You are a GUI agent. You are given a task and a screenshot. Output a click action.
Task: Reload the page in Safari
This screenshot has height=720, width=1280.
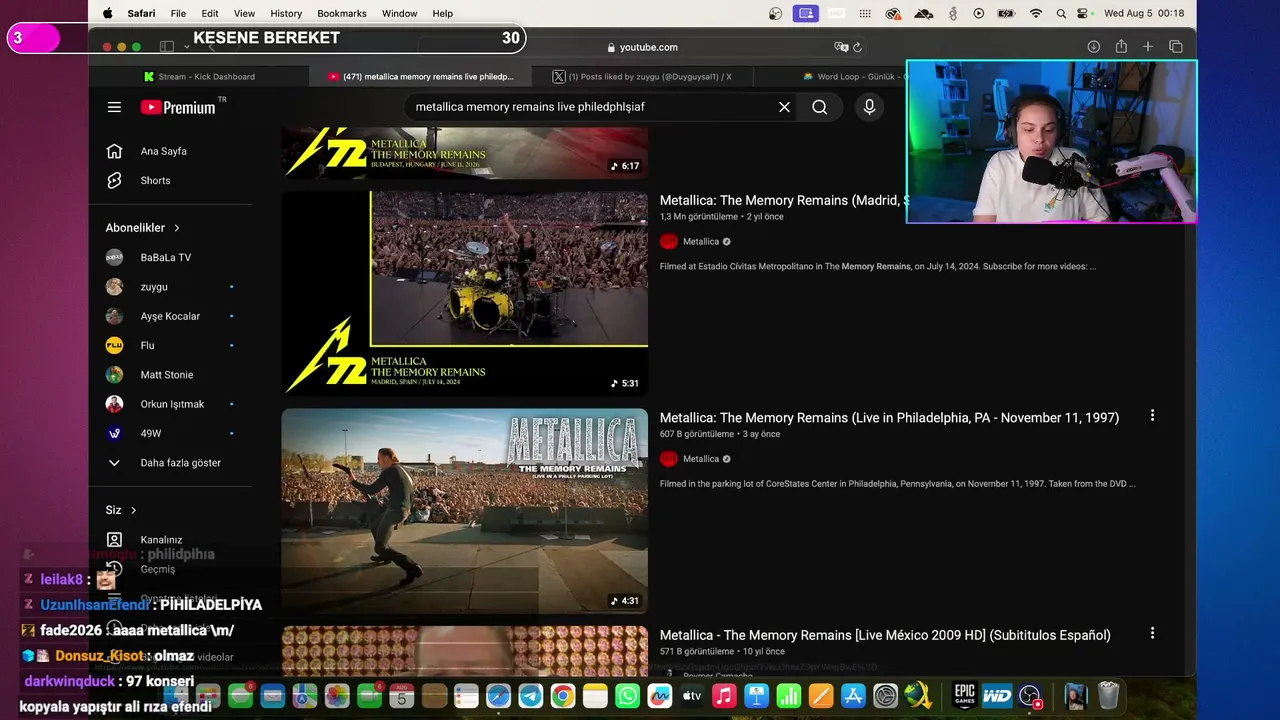(x=857, y=47)
